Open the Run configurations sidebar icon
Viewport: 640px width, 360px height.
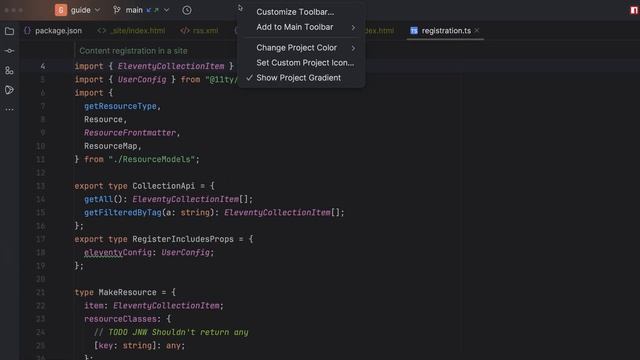(x=9, y=90)
